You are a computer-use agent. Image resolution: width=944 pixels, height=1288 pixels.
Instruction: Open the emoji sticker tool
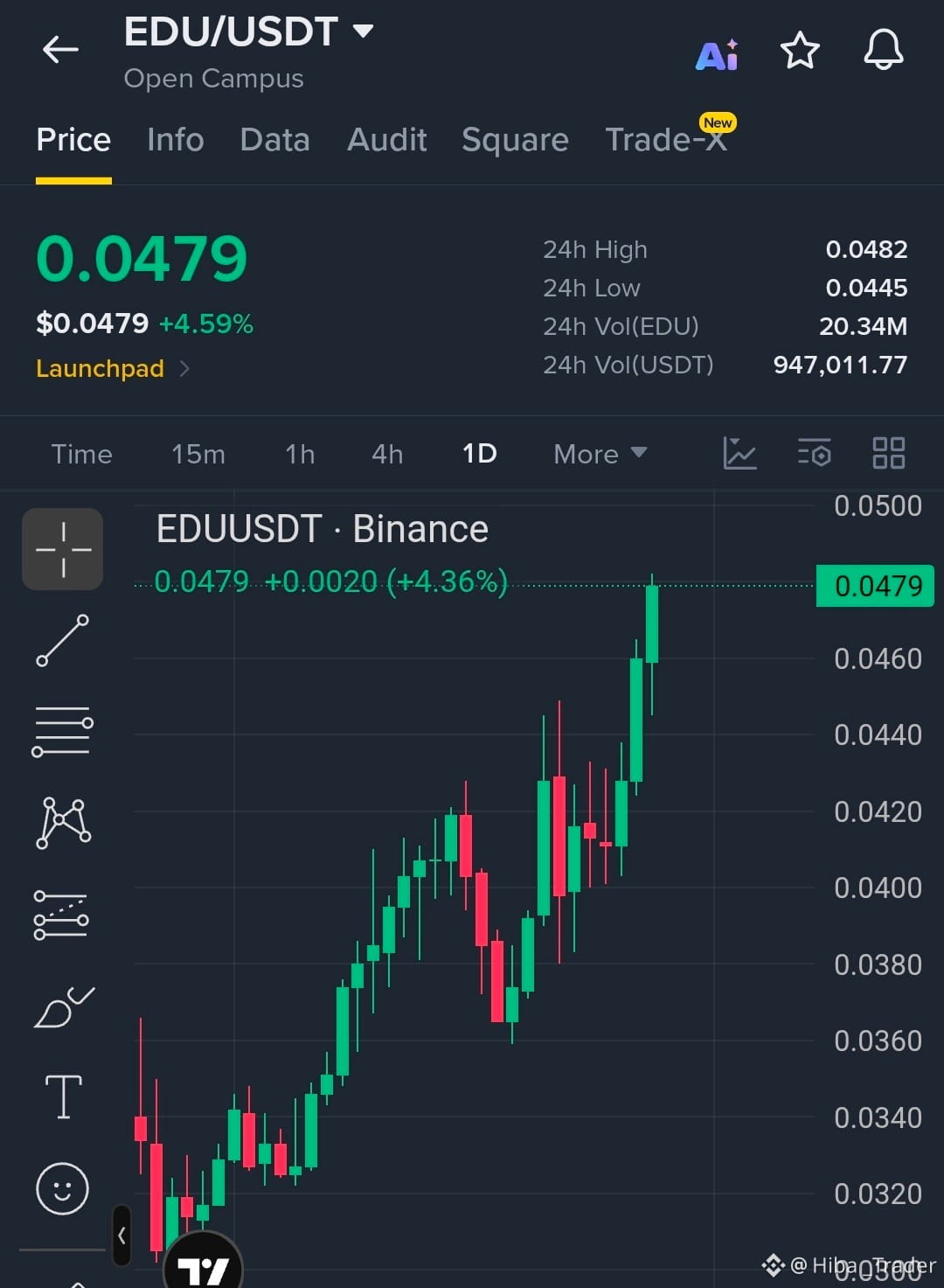point(62,1188)
